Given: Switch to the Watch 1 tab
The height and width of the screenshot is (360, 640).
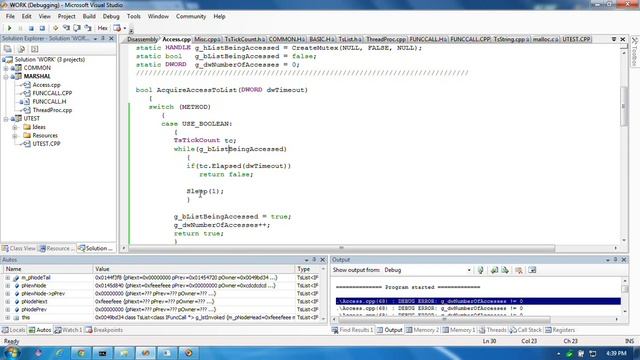Looking at the screenshot, I should (x=68, y=330).
